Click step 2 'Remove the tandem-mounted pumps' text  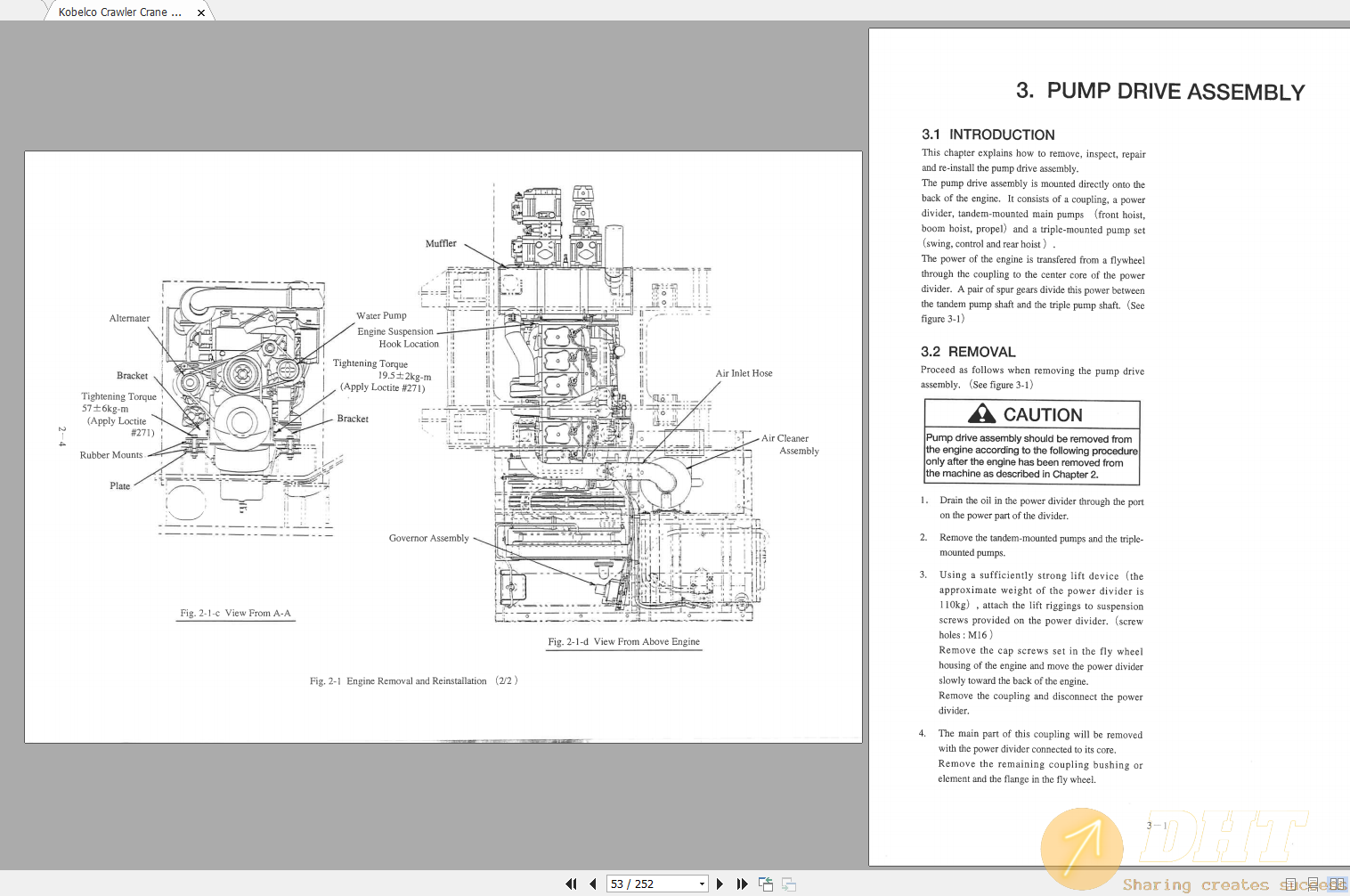click(1041, 545)
